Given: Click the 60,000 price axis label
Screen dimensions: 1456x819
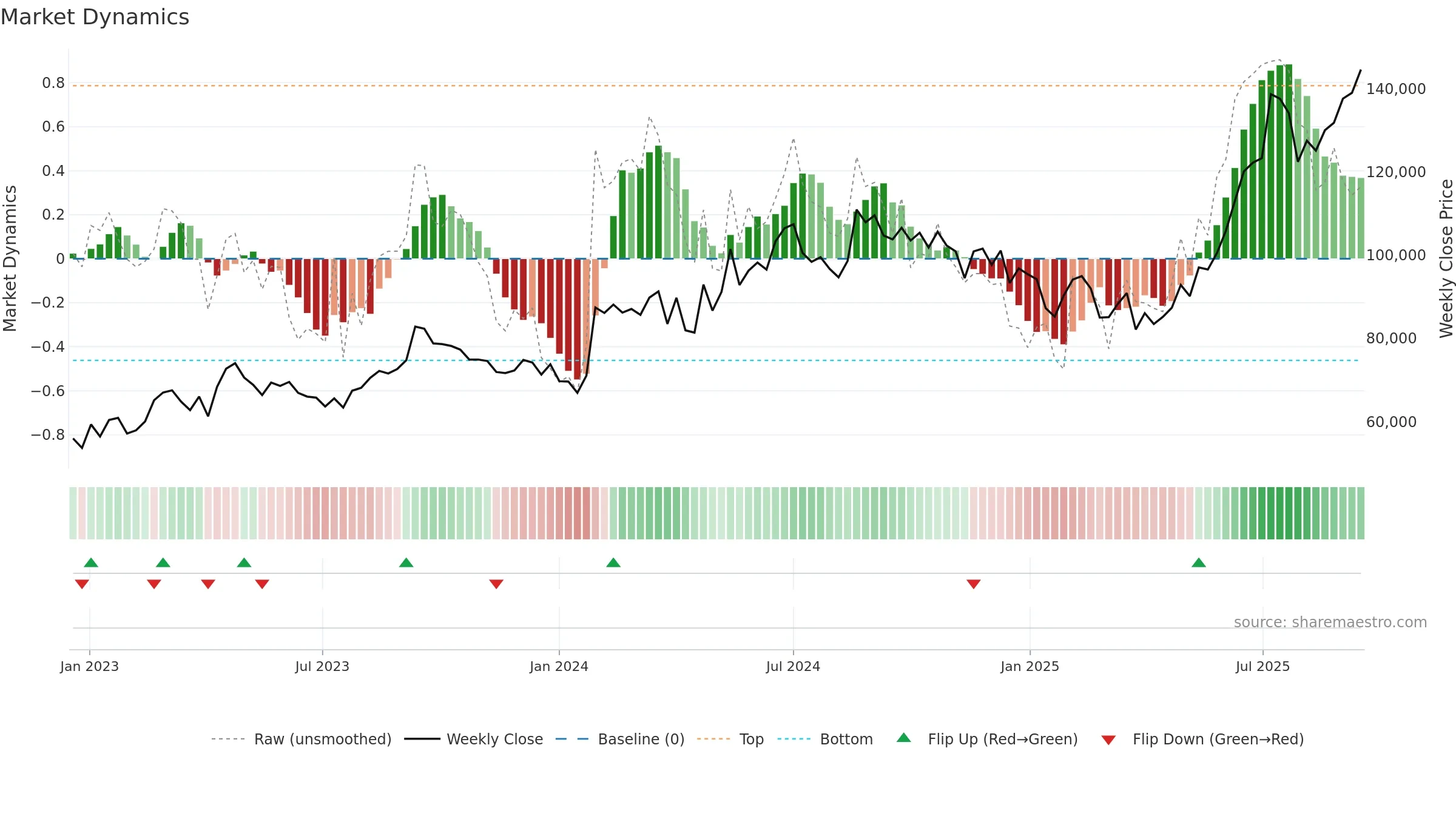Looking at the screenshot, I should point(1391,422).
